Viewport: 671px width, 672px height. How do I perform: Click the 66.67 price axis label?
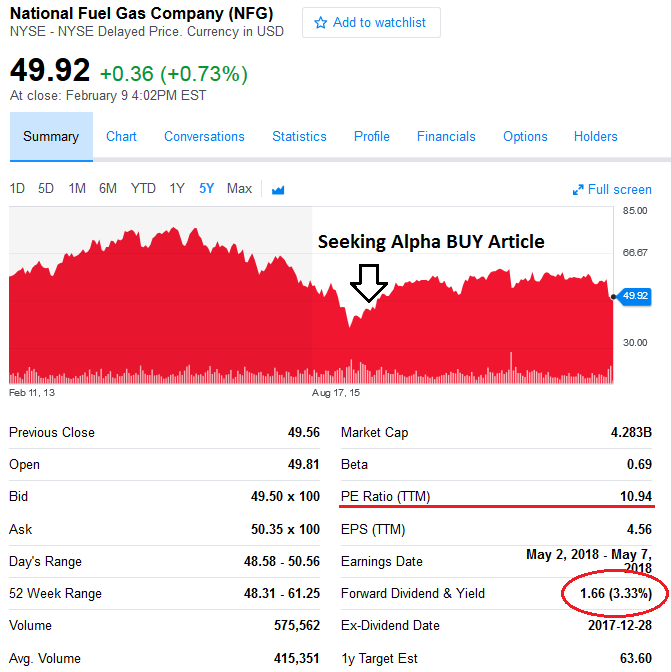tap(635, 253)
